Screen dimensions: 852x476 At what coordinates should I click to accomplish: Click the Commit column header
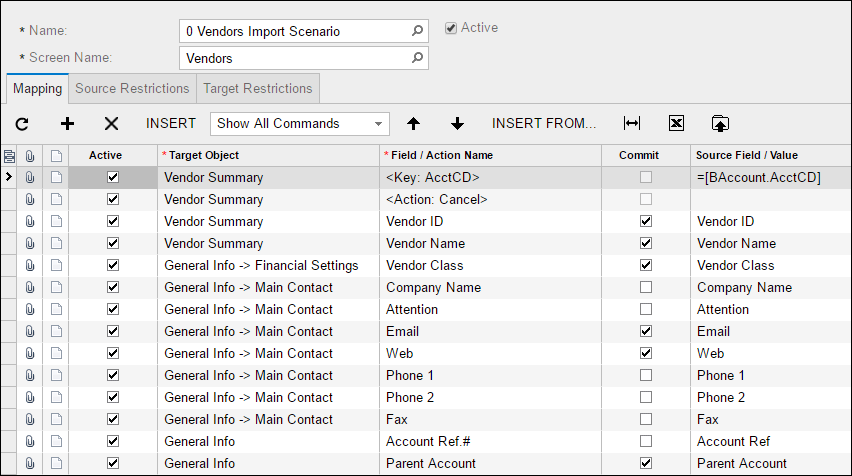[646, 155]
